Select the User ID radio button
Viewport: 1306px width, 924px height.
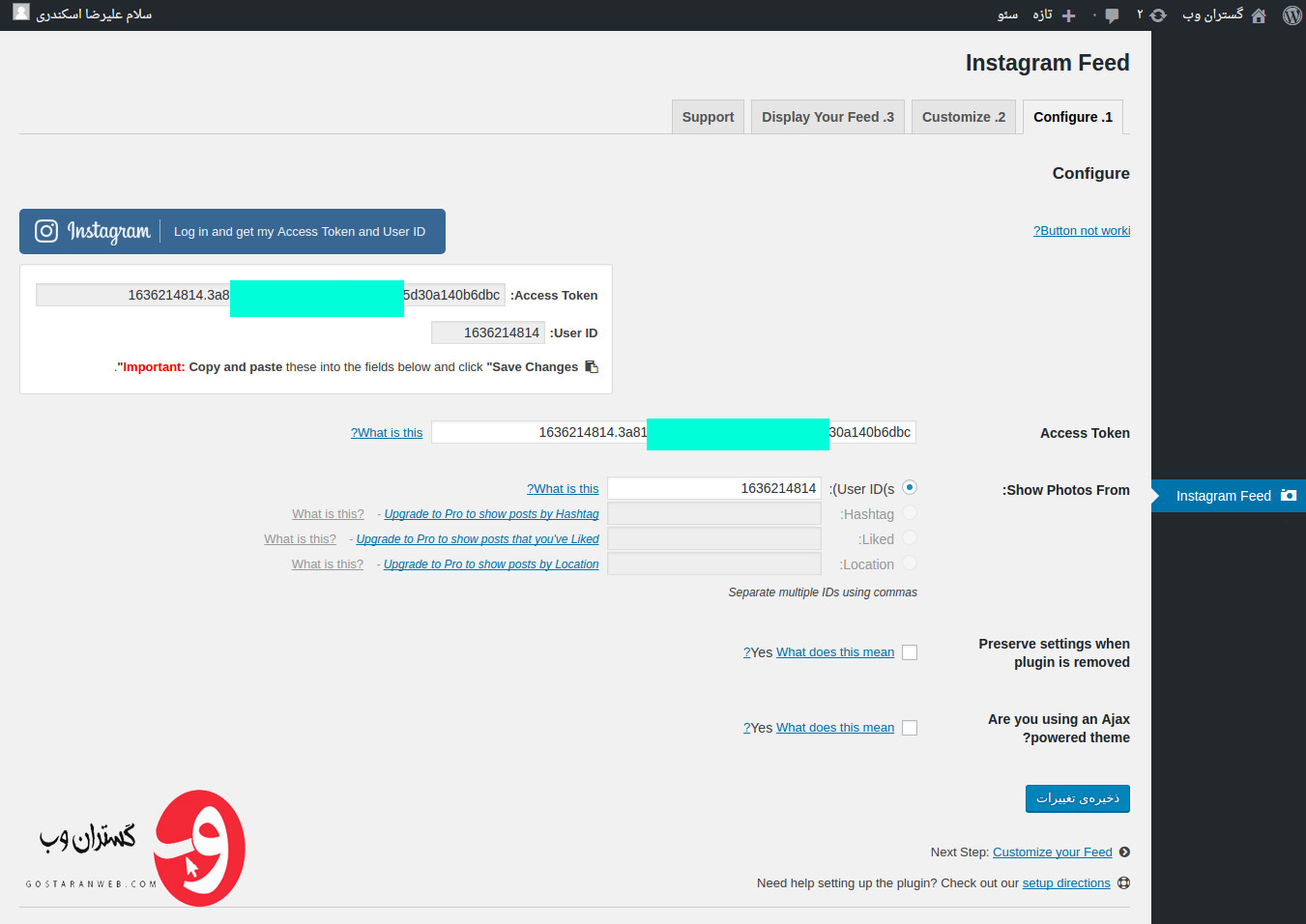(x=910, y=488)
